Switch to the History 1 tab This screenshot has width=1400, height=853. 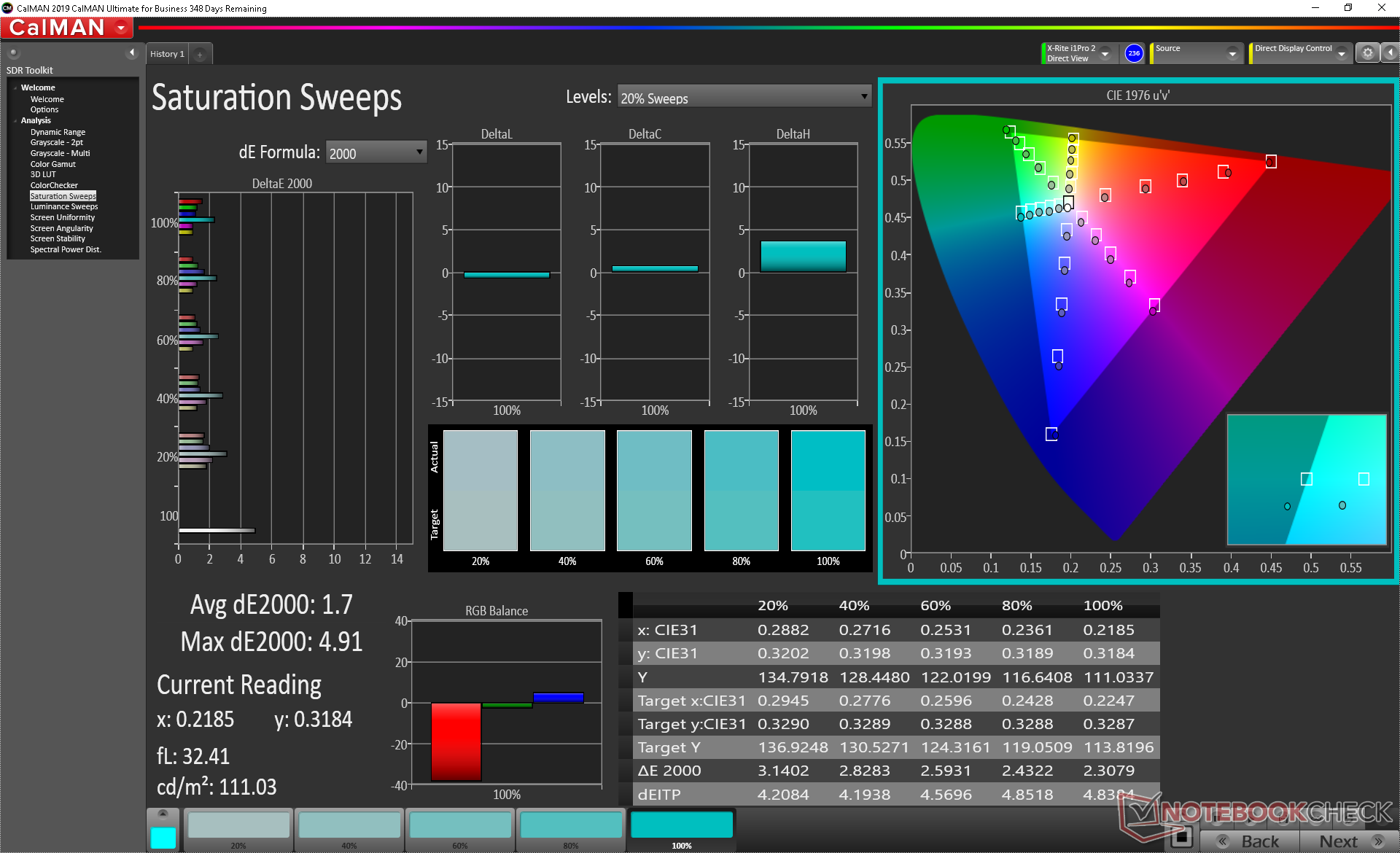click(x=167, y=54)
